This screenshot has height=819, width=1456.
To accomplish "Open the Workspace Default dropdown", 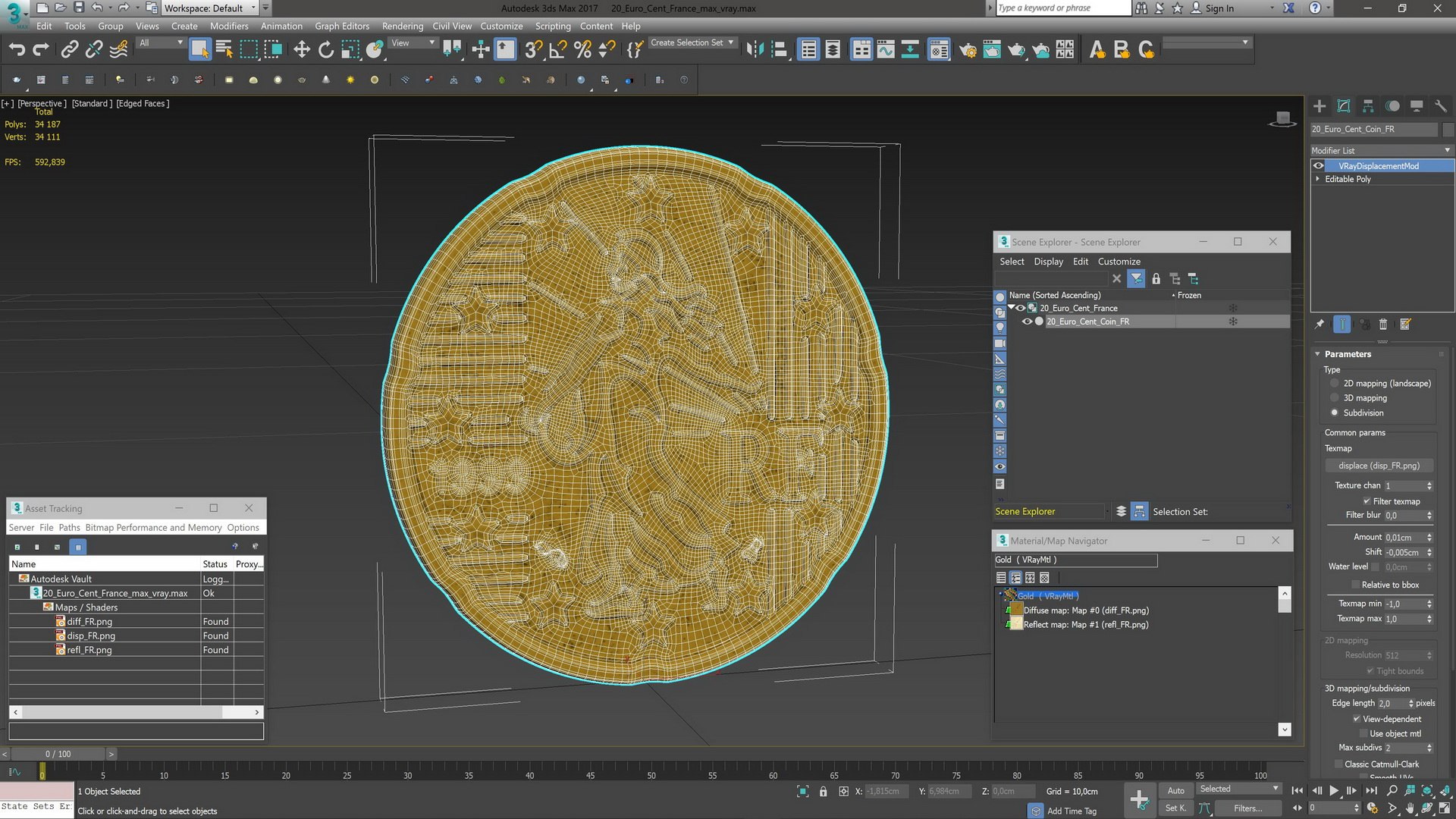I will coord(210,8).
